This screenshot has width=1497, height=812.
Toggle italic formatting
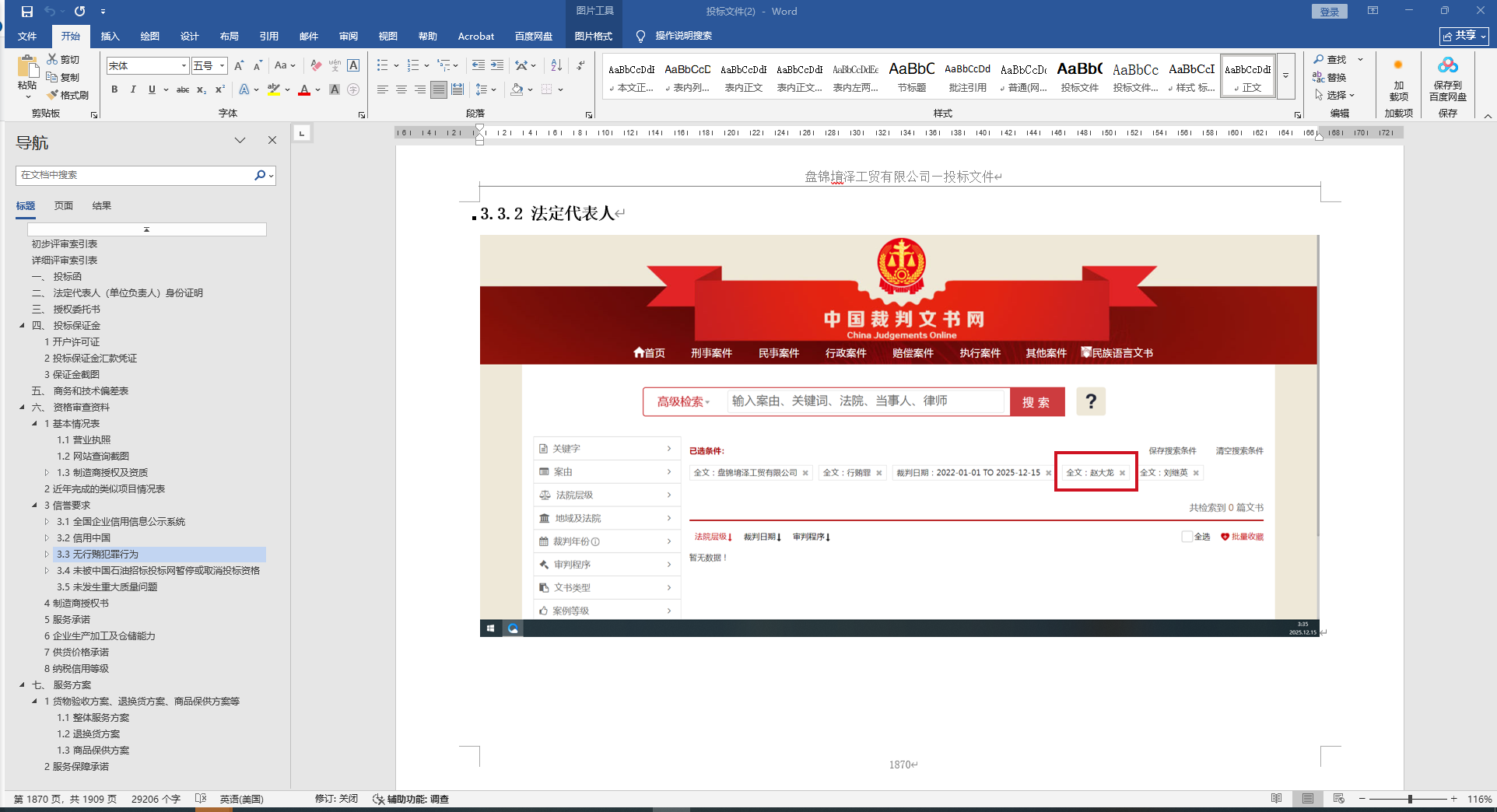pos(133,89)
